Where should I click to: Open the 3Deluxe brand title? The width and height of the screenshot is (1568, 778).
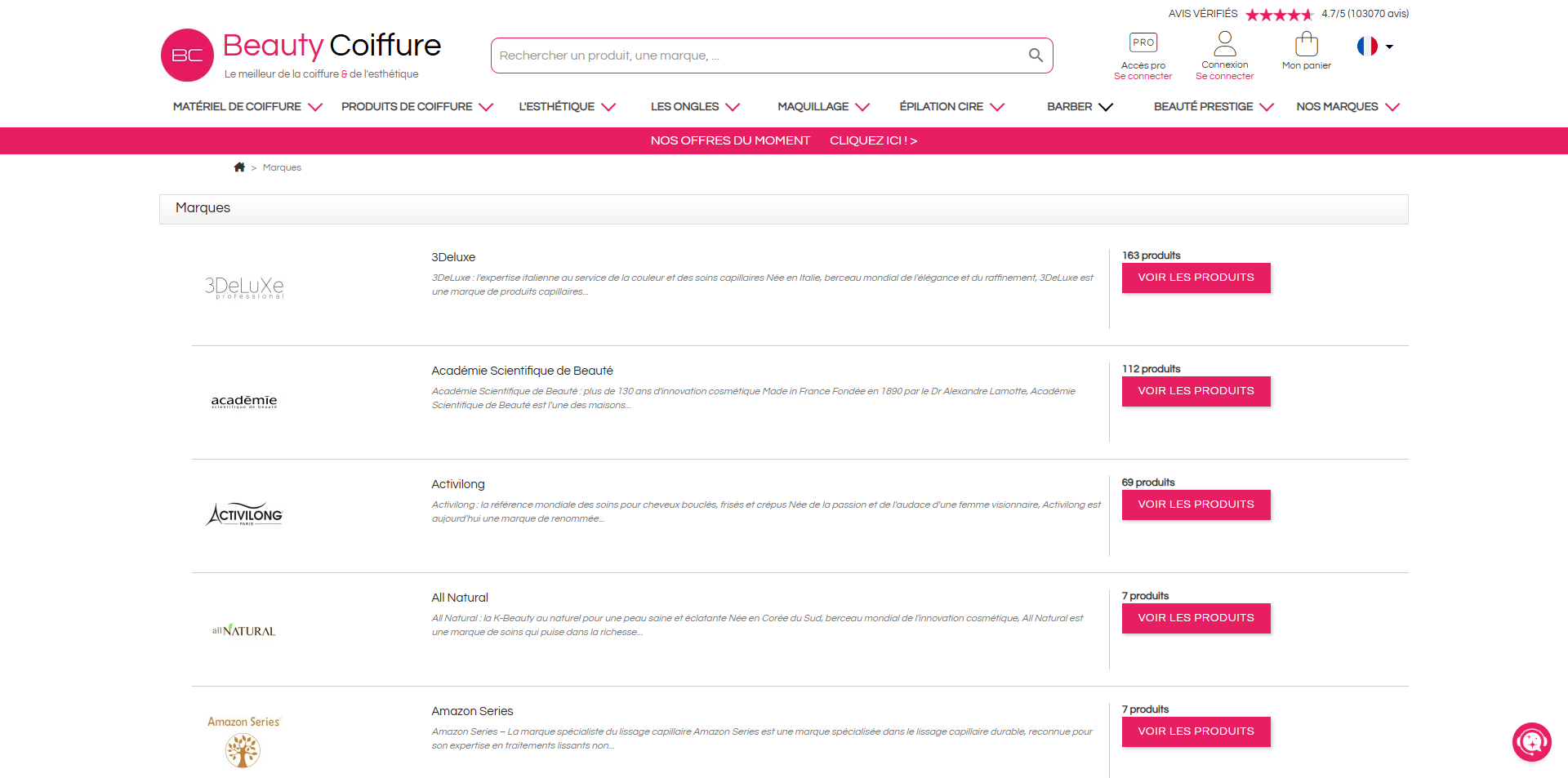pyautogui.click(x=453, y=257)
